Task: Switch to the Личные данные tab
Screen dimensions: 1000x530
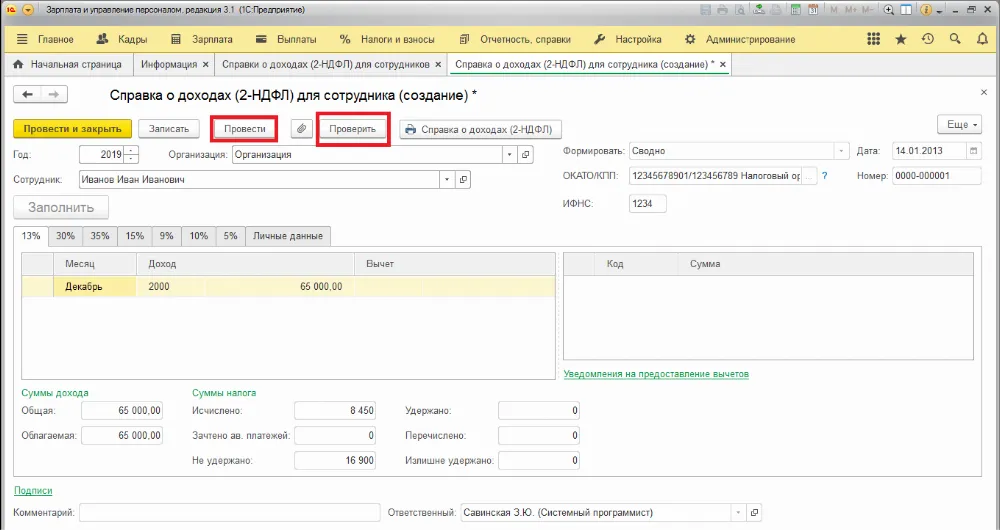Action: click(288, 235)
